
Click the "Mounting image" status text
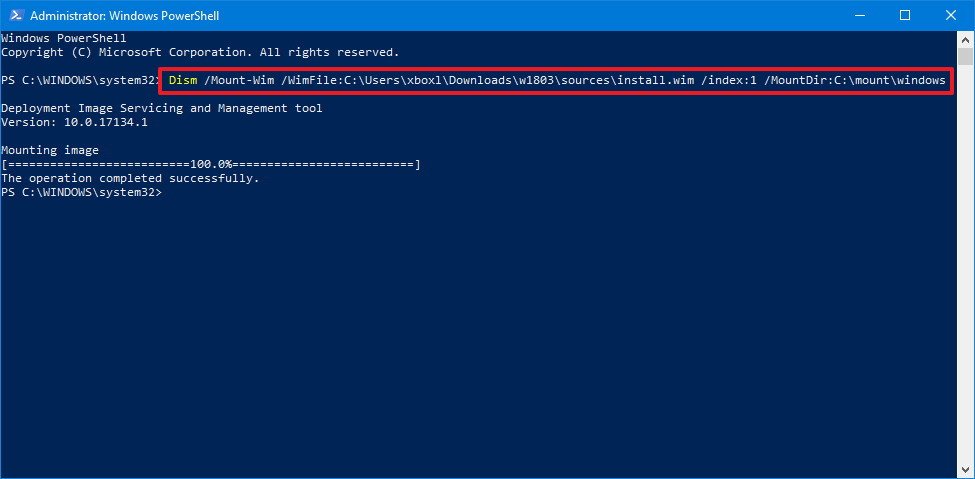(50, 150)
